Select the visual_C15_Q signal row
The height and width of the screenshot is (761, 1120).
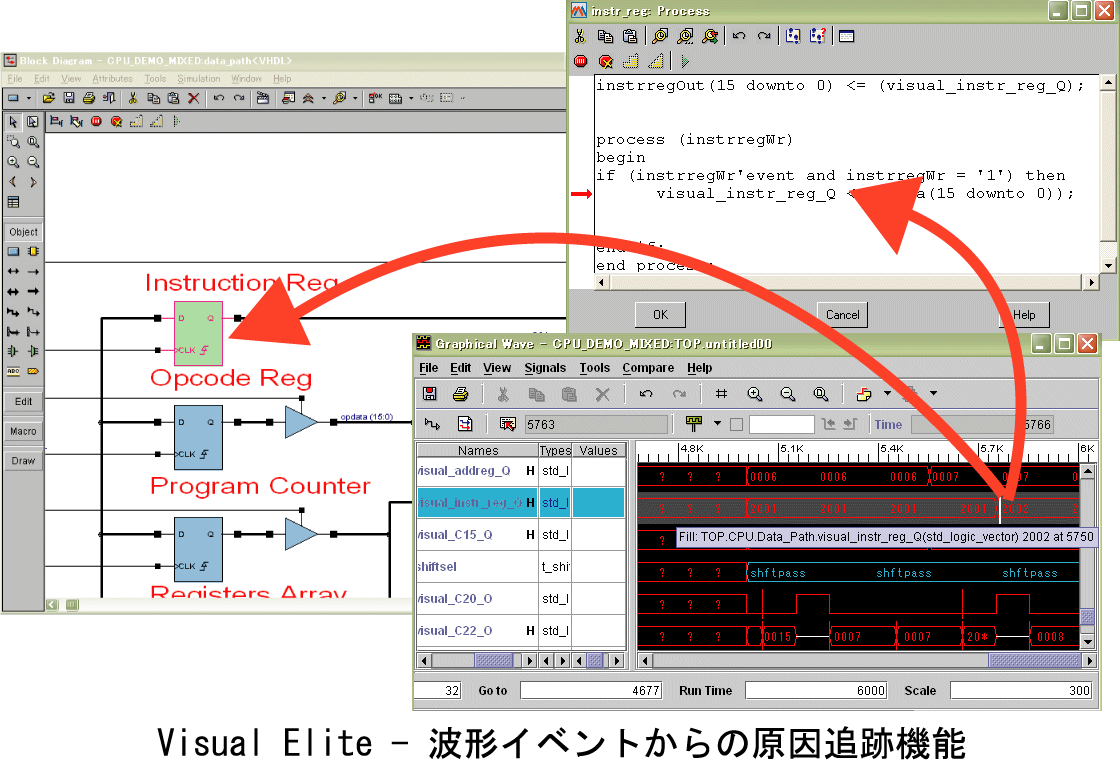coord(521,534)
